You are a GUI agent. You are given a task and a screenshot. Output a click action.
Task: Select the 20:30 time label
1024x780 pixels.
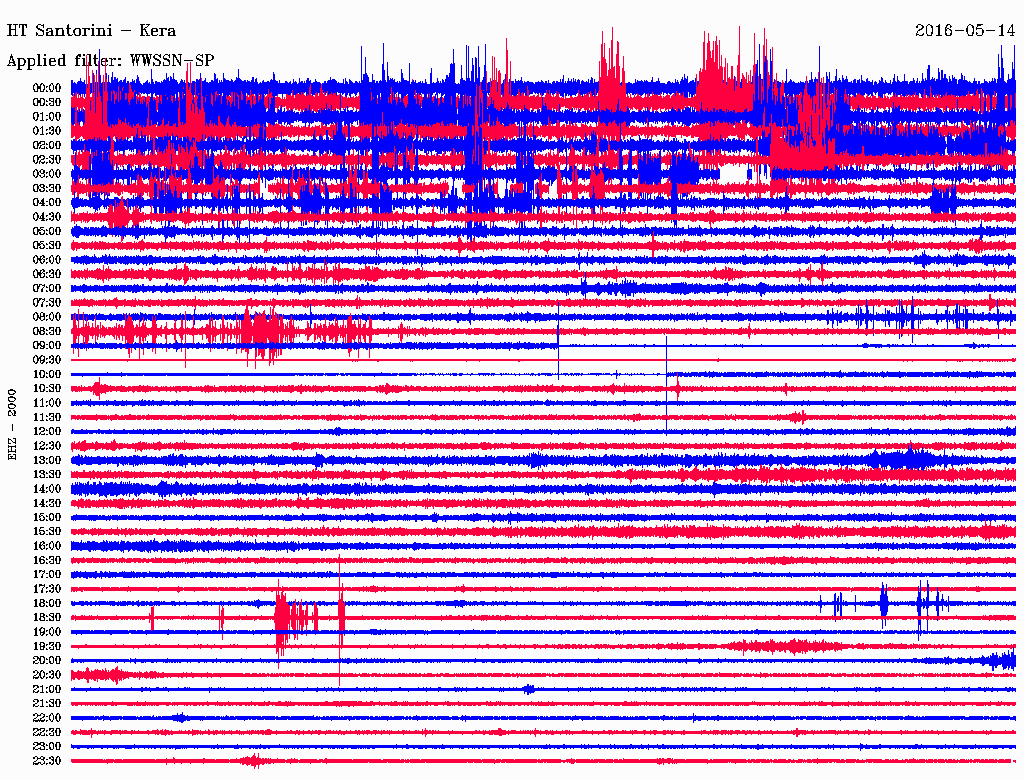pos(47,675)
